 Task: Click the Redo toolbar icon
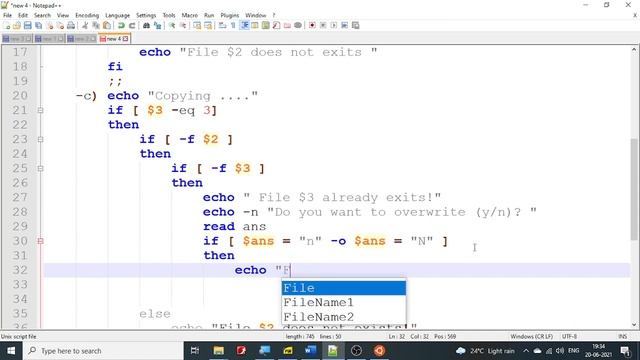coord(132,25)
